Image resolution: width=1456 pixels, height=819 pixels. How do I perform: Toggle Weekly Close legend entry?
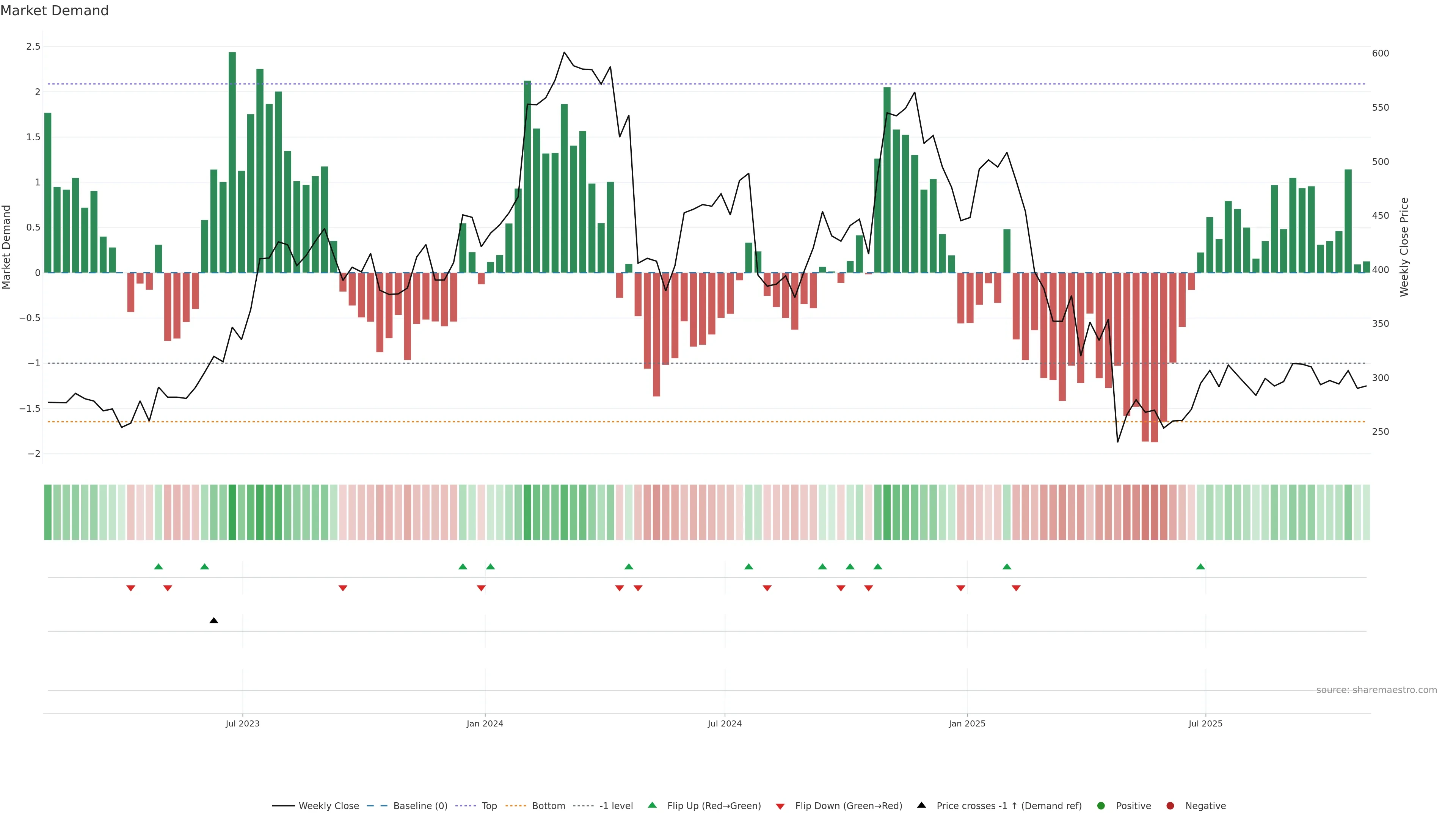[328, 806]
